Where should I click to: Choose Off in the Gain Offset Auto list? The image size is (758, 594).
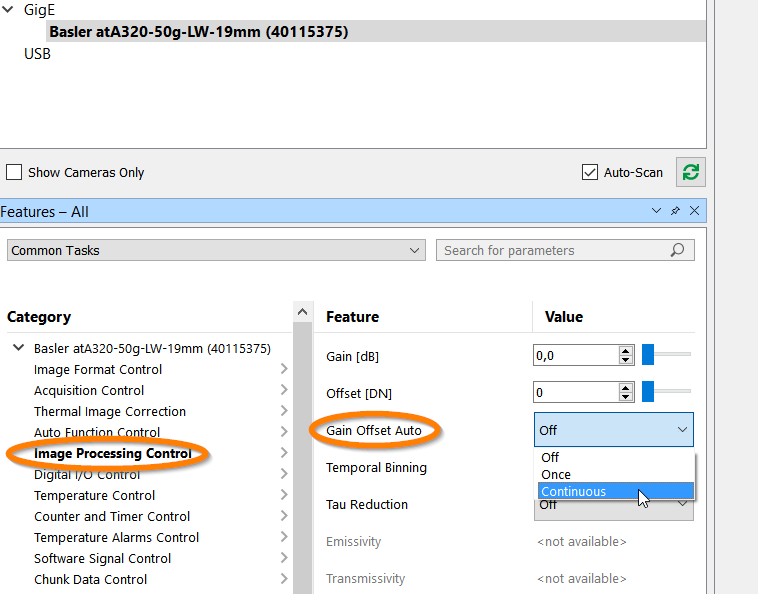tap(616, 457)
